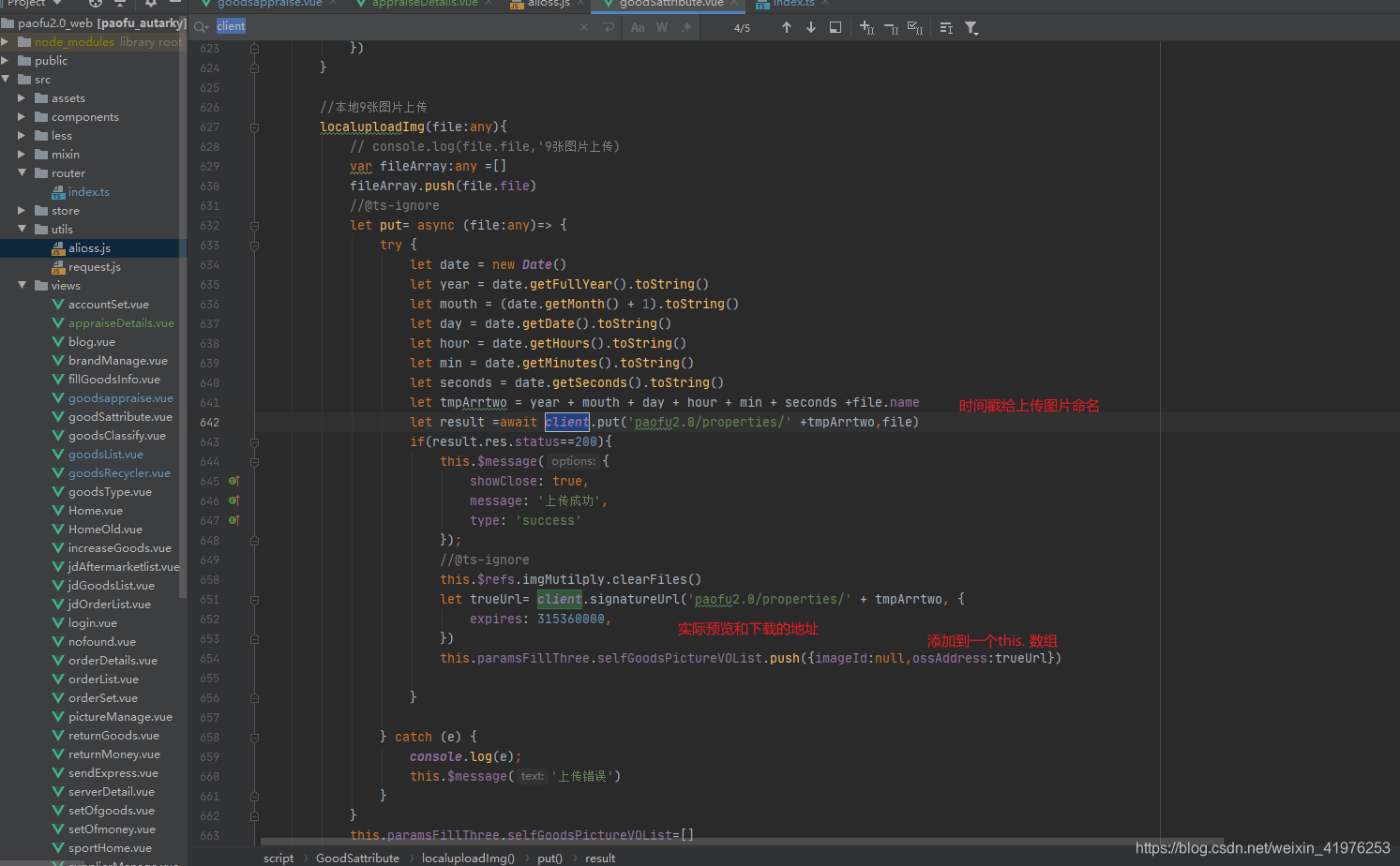Screen dimensions: 1400x866
Task: Expand the public folder
Action: pos(6,60)
